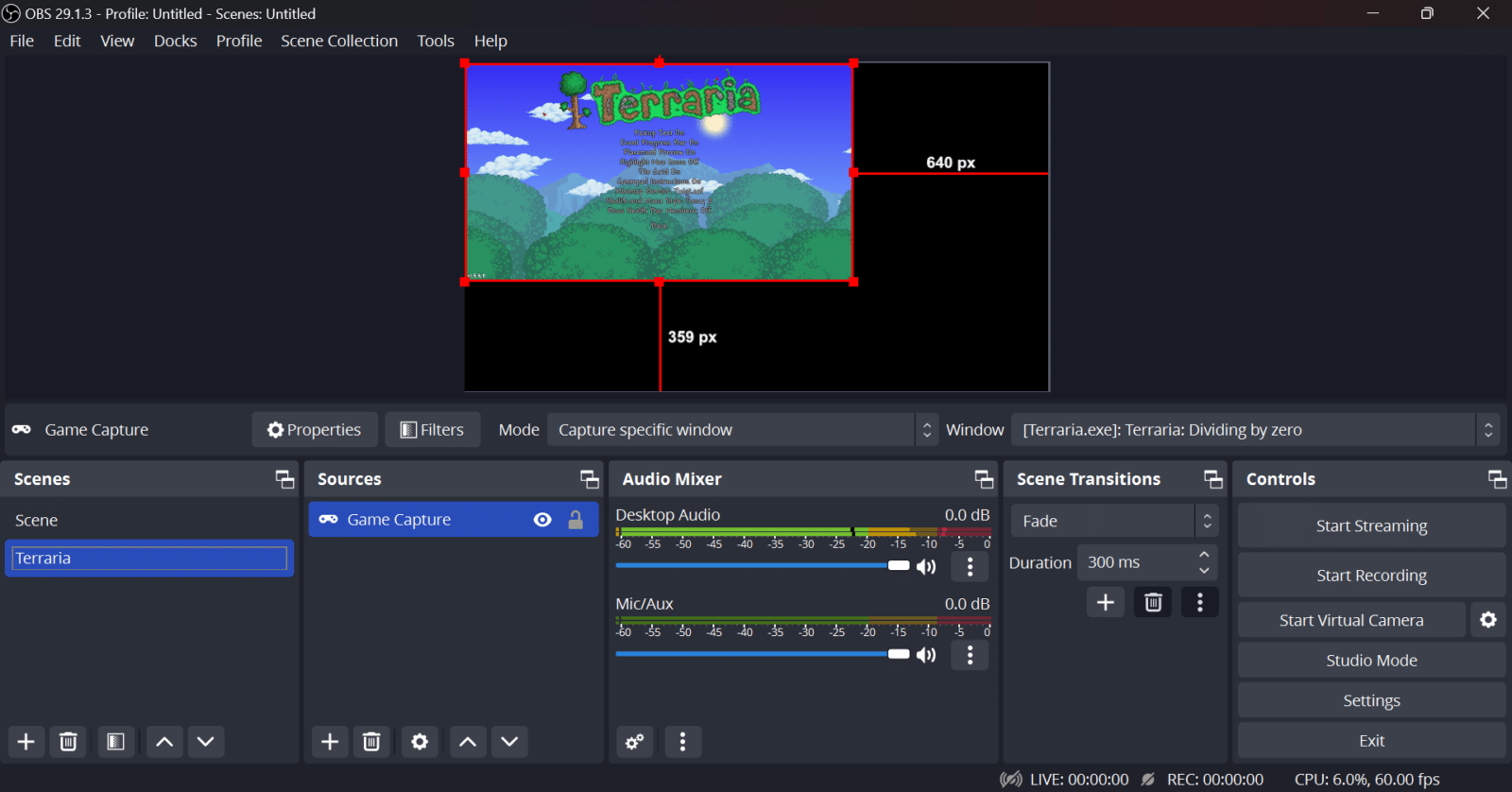Open the Edit menu

(x=67, y=41)
